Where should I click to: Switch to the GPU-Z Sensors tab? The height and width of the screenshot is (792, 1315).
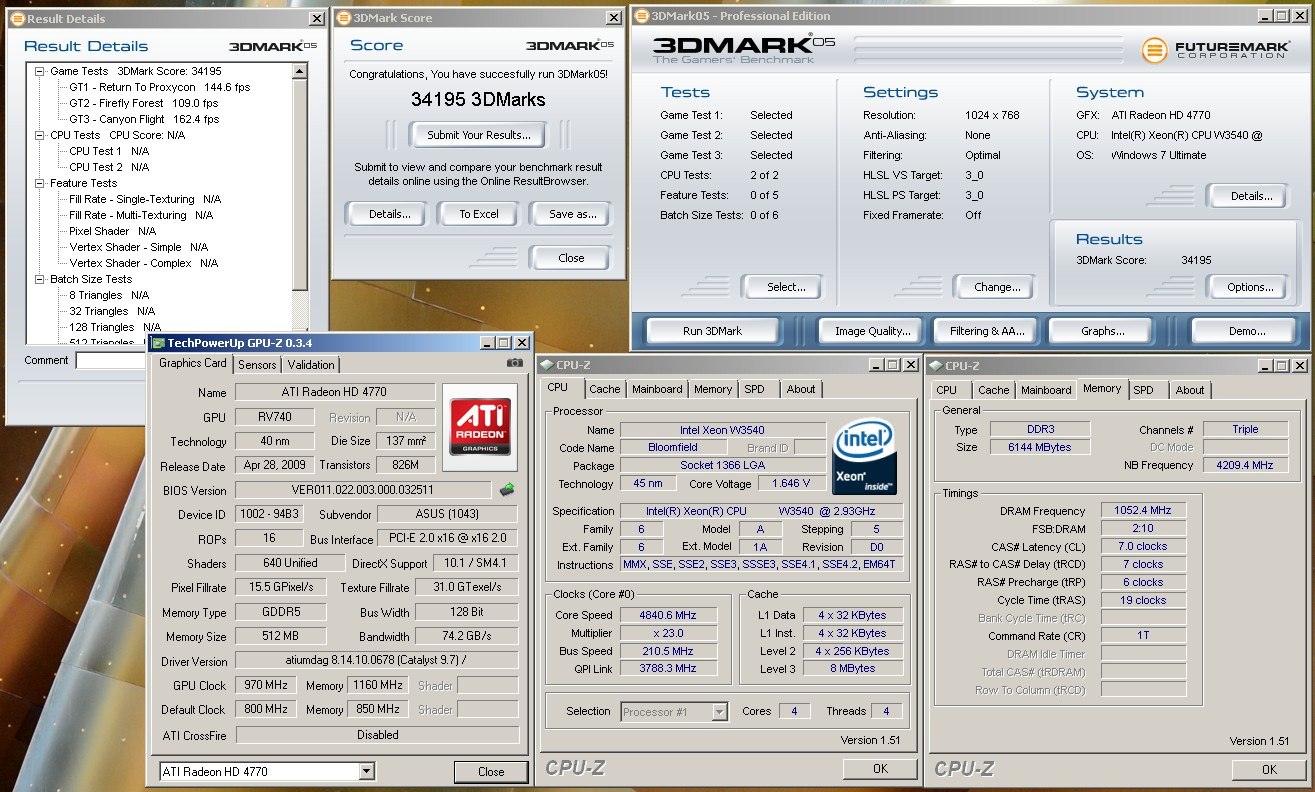[257, 365]
